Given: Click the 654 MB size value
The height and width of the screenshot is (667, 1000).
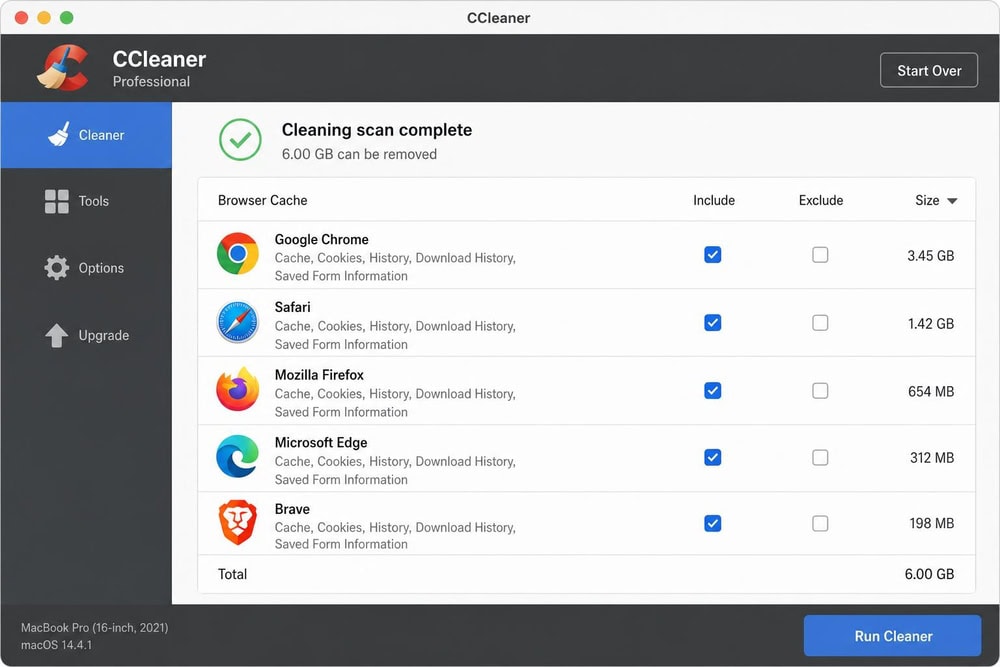Looking at the screenshot, I should (931, 391).
